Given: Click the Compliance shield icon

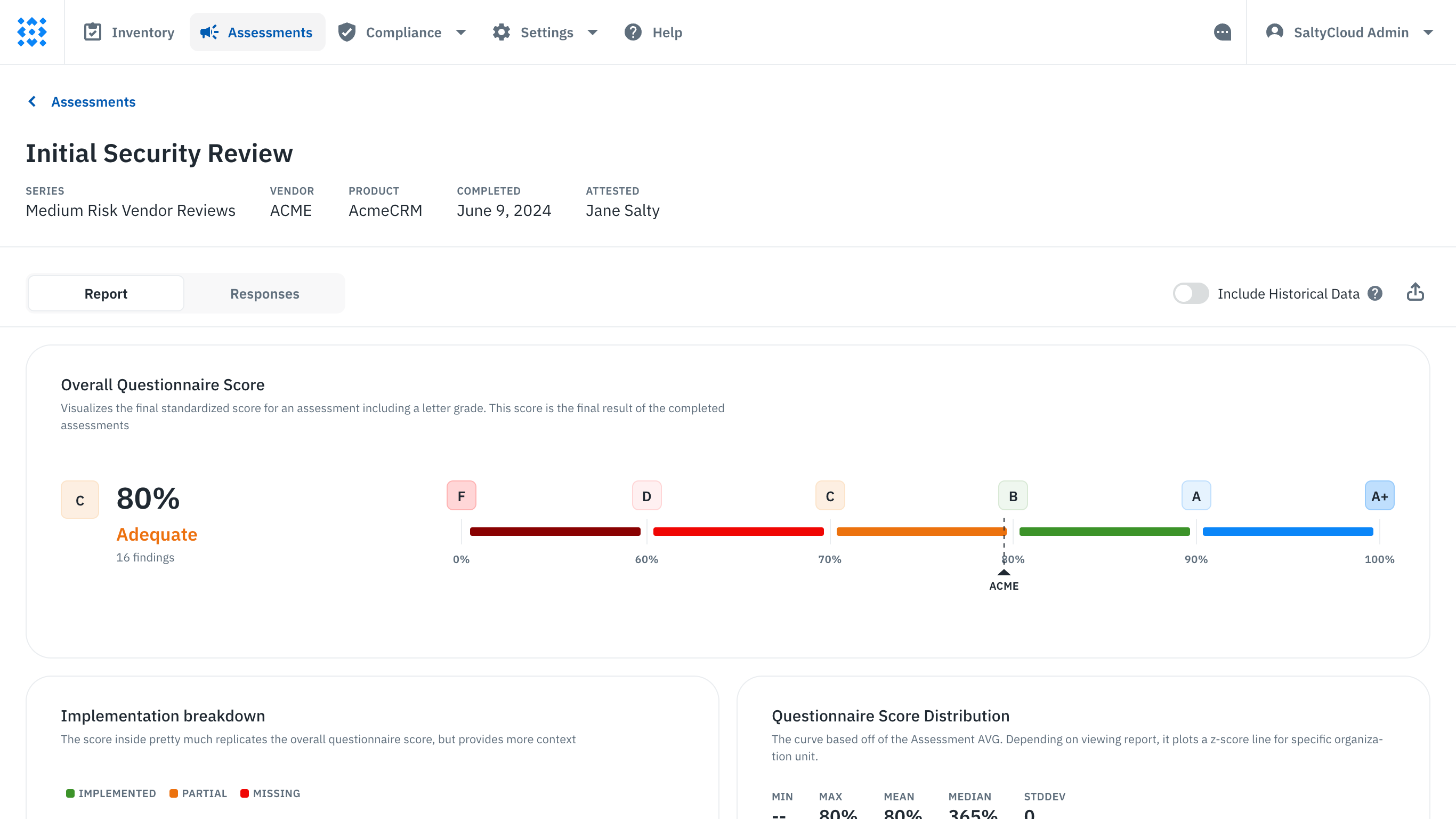Looking at the screenshot, I should [x=346, y=32].
